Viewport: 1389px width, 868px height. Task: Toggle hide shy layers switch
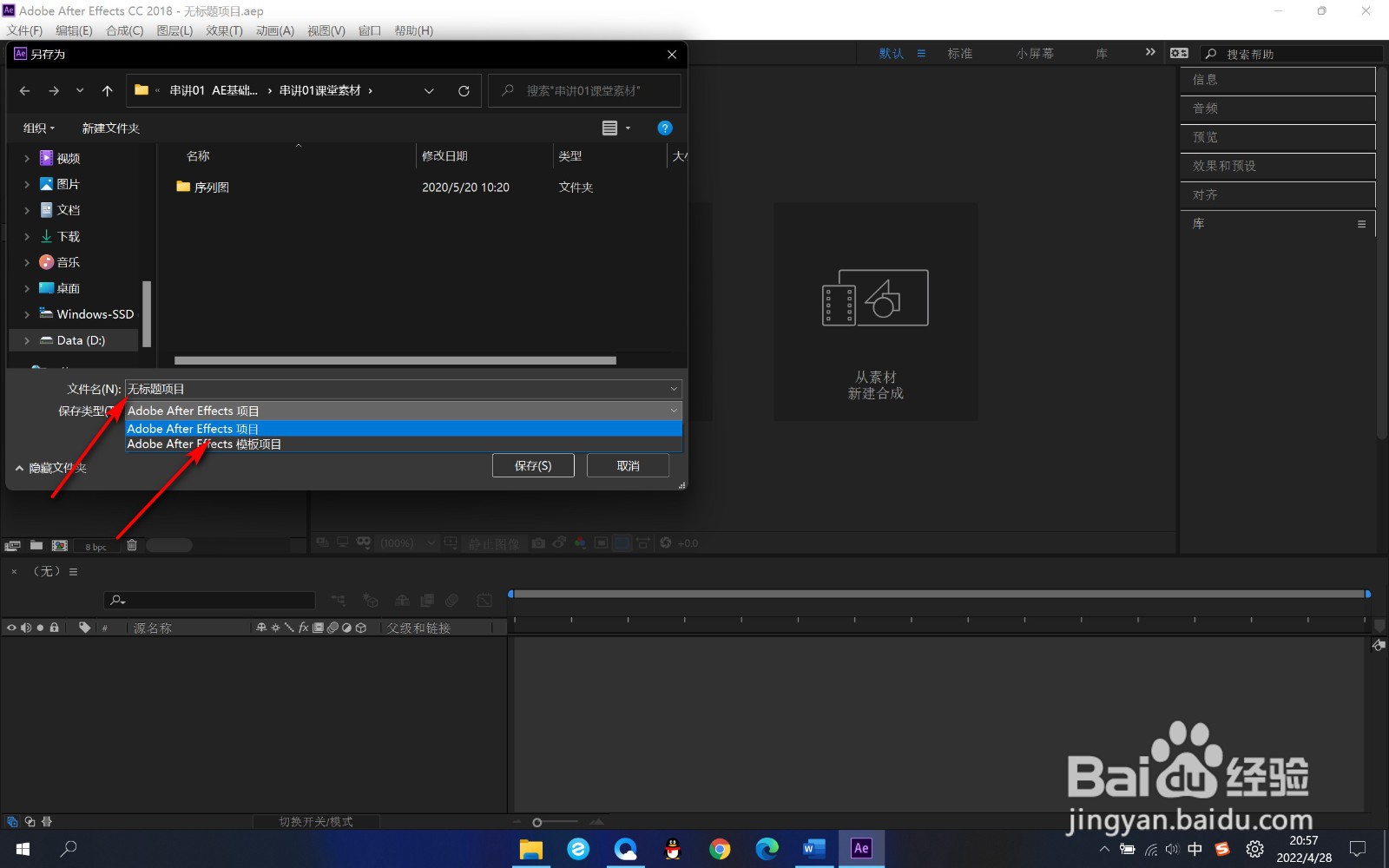click(402, 600)
